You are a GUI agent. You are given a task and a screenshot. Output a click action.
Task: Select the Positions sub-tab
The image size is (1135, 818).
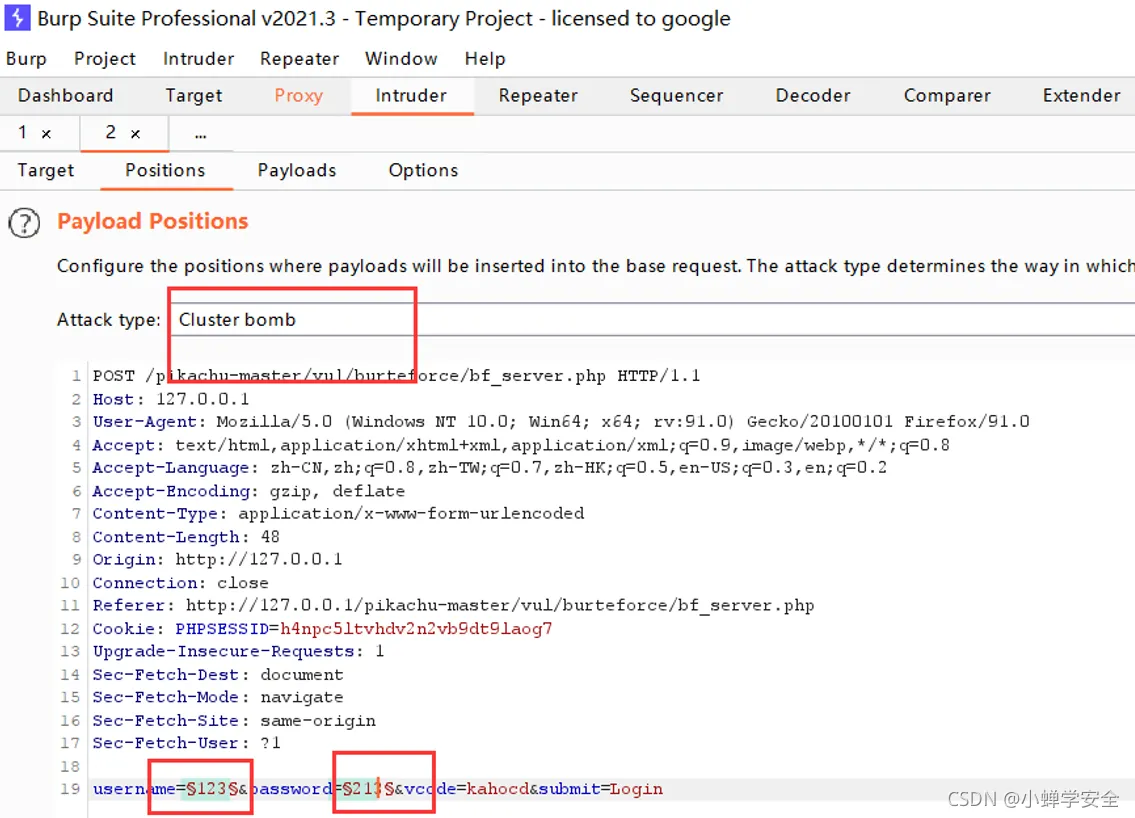pyautogui.click(x=166, y=171)
